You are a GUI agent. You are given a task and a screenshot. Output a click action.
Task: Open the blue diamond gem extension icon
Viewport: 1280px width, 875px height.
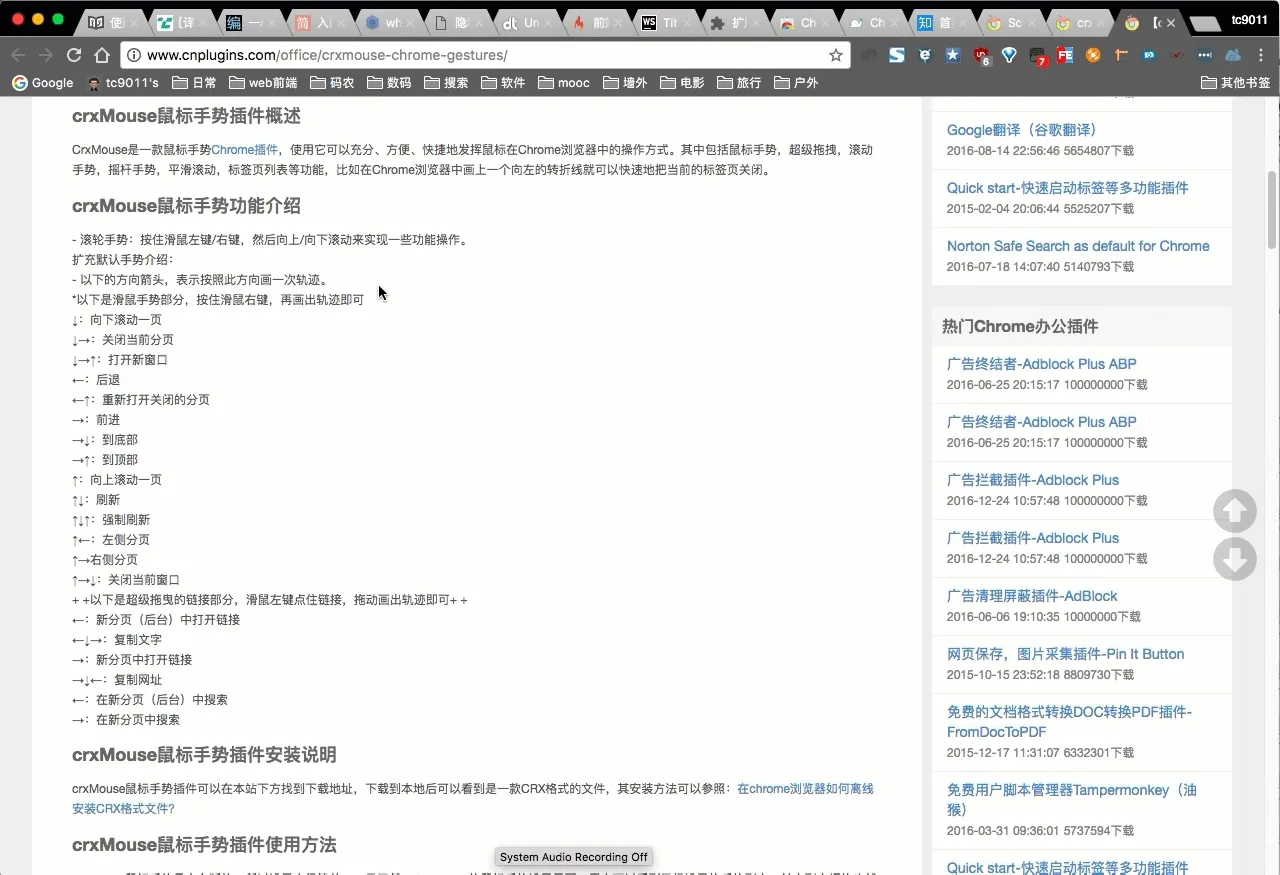point(1010,55)
